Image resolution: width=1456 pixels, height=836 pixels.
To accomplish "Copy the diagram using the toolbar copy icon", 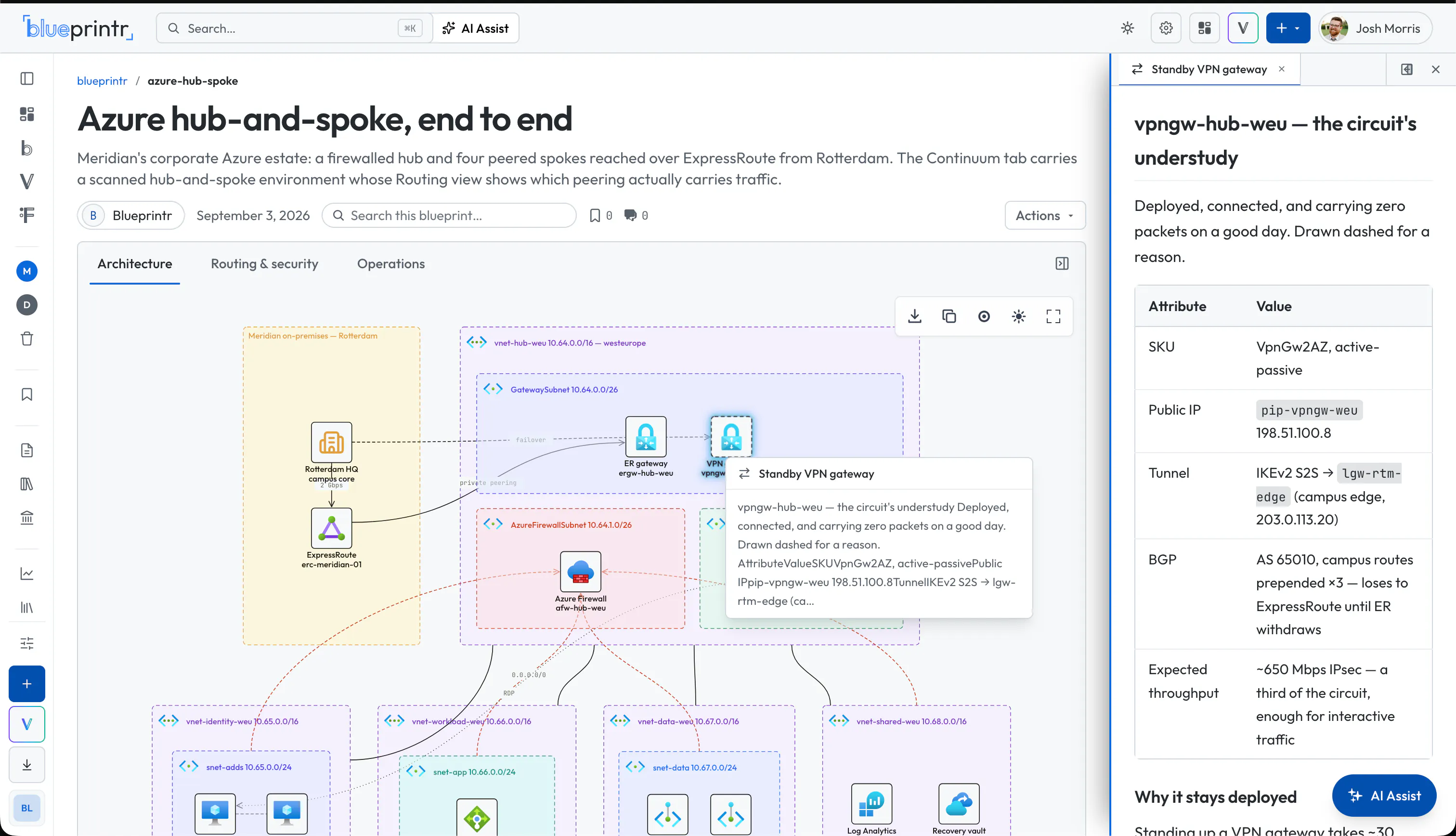I will pyautogui.click(x=949, y=316).
